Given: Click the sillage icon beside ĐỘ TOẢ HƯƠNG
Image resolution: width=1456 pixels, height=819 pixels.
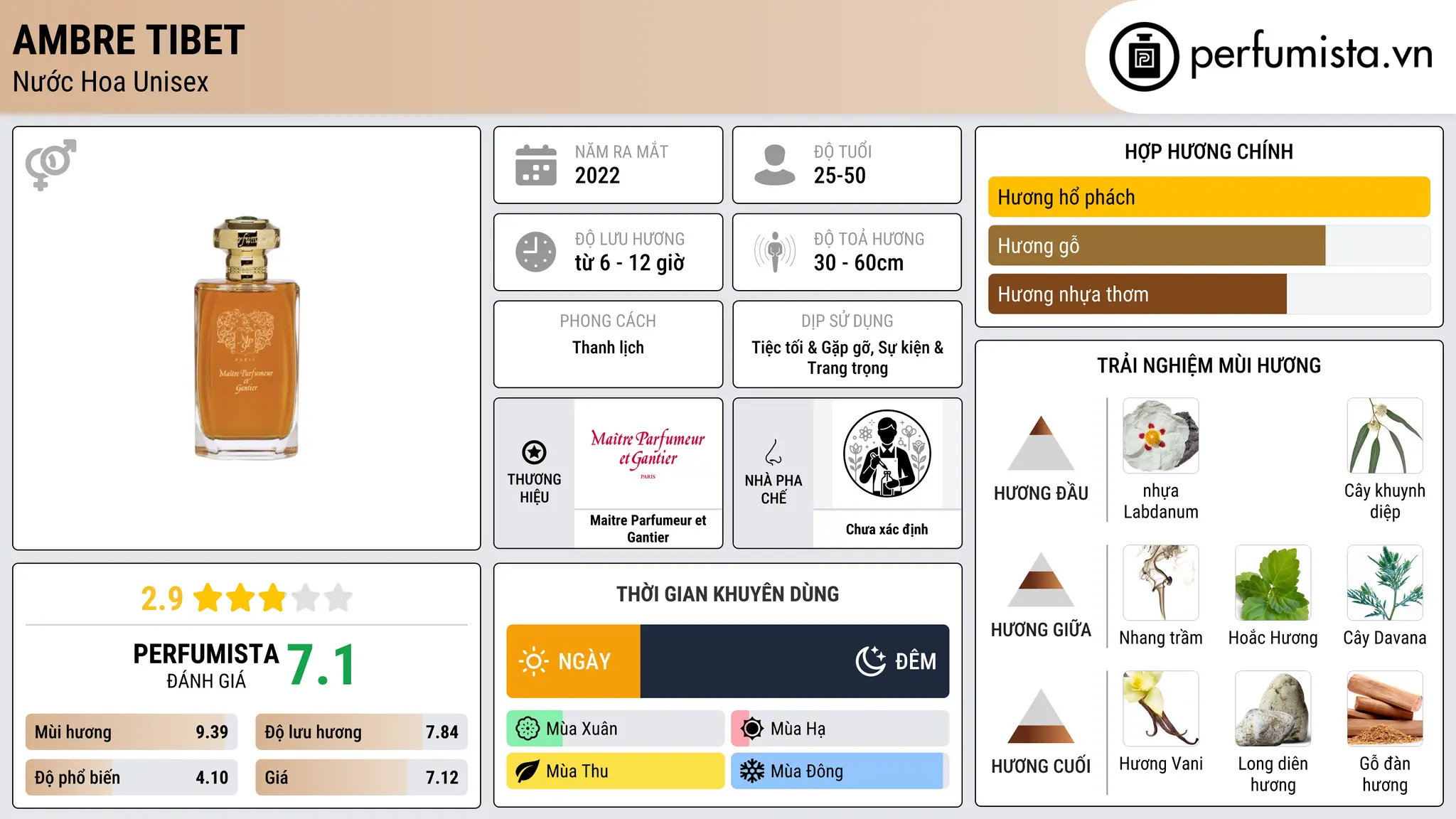Looking at the screenshot, I should (x=775, y=252).
